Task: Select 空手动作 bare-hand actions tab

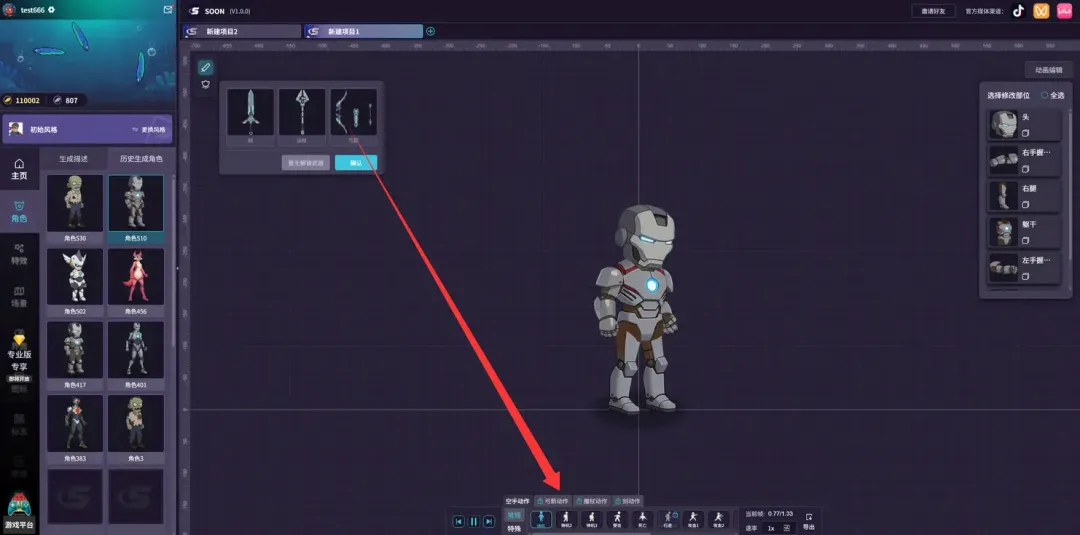Action: pyautogui.click(x=517, y=501)
